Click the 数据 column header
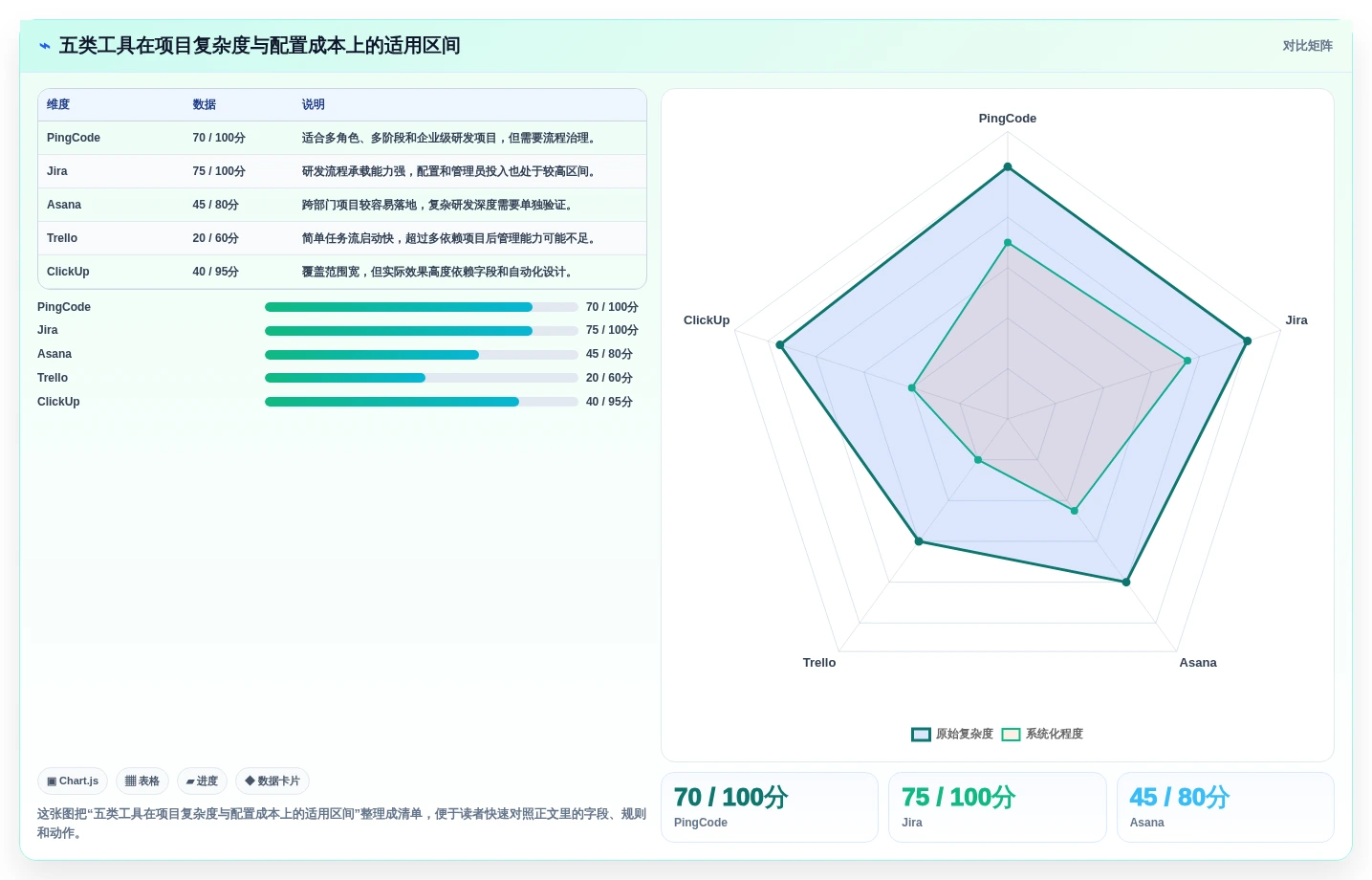This screenshot has width=1372, height=880. 205,105
